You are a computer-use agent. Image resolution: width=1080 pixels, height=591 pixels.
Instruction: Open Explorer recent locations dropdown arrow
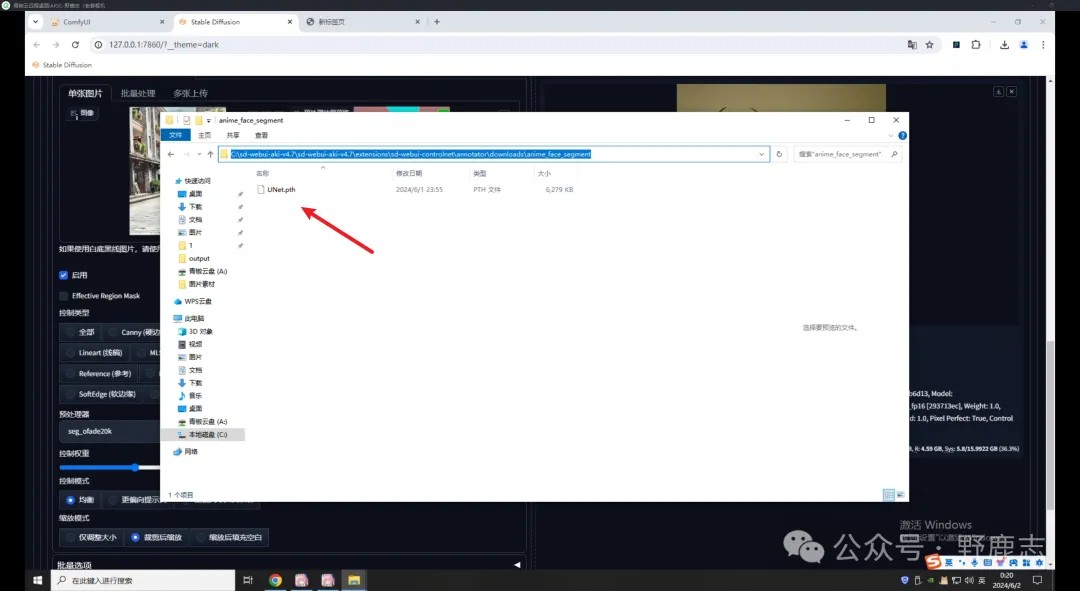tap(200, 154)
